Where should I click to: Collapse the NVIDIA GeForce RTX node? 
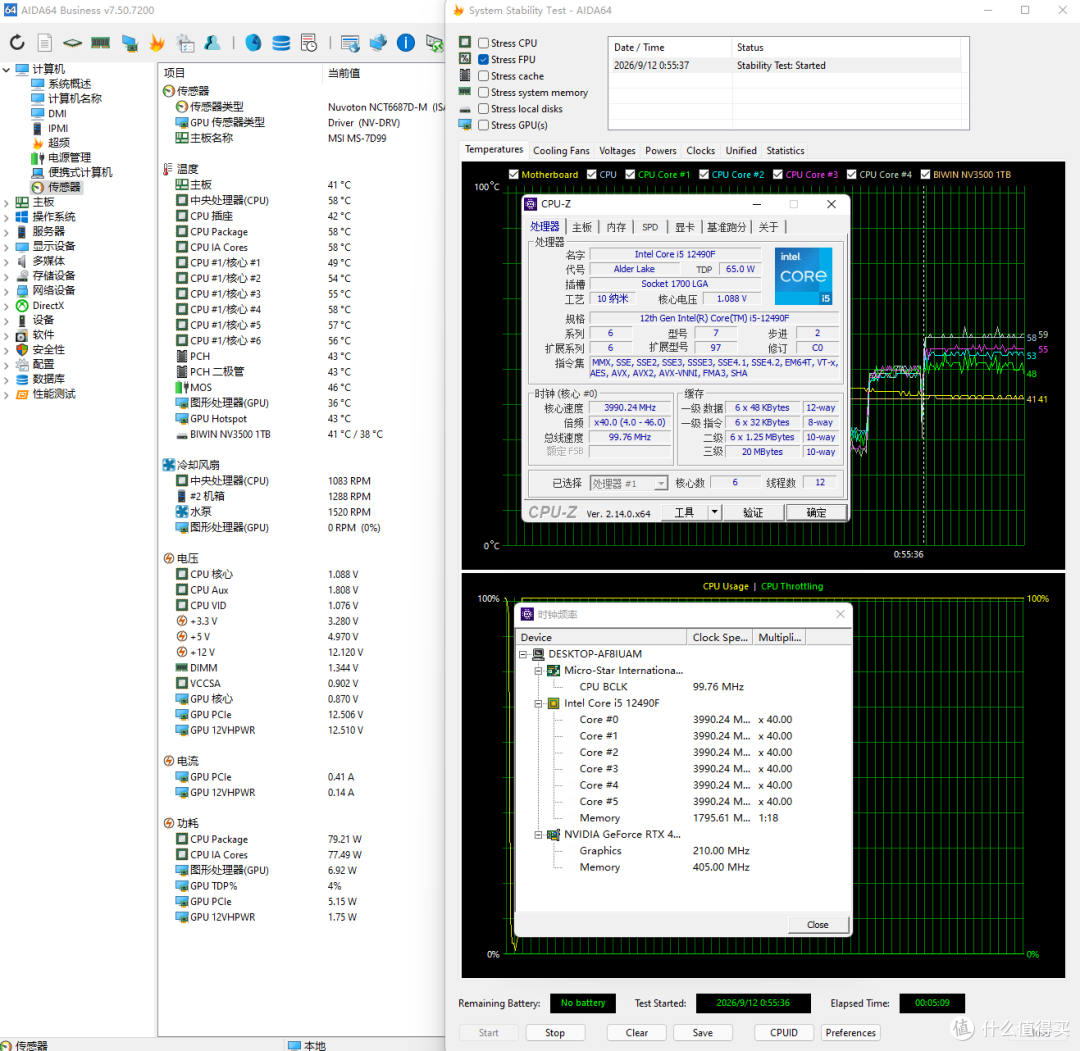click(539, 835)
